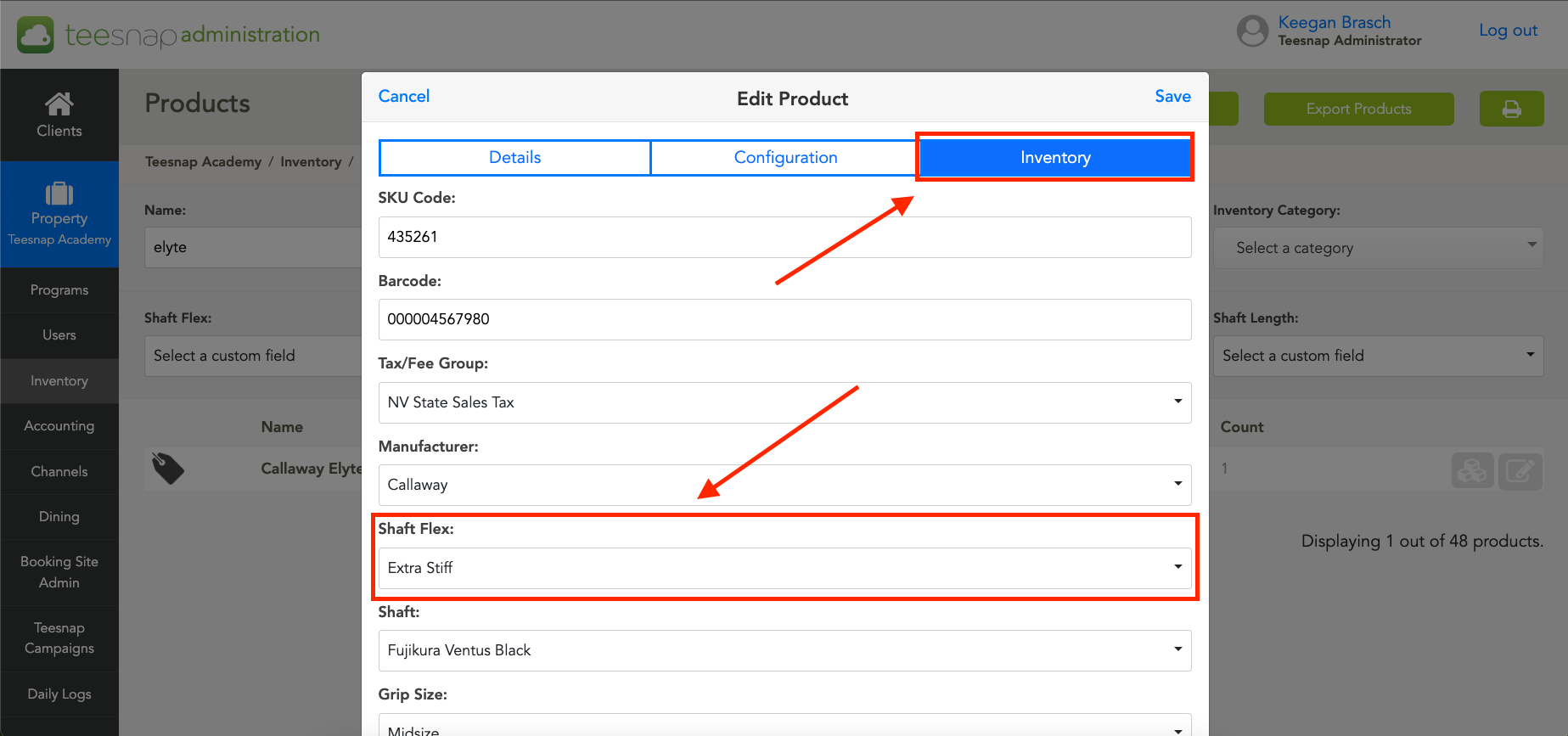This screenshot has width=1568, height=736.
Task: Save the edited product
Action: [x=1172, y=97]
